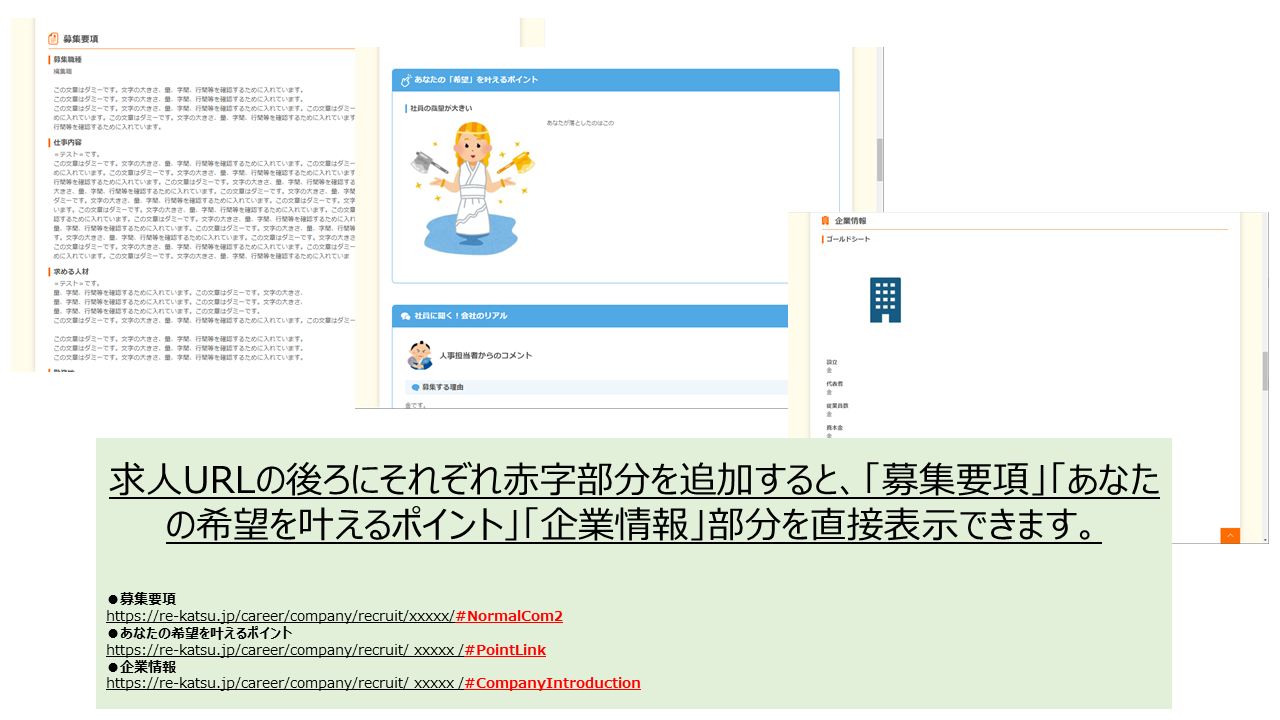Click the key icon beside あなたの「希望」を叶えるポイント
The image size is (1280, 720).
(406, 80)
